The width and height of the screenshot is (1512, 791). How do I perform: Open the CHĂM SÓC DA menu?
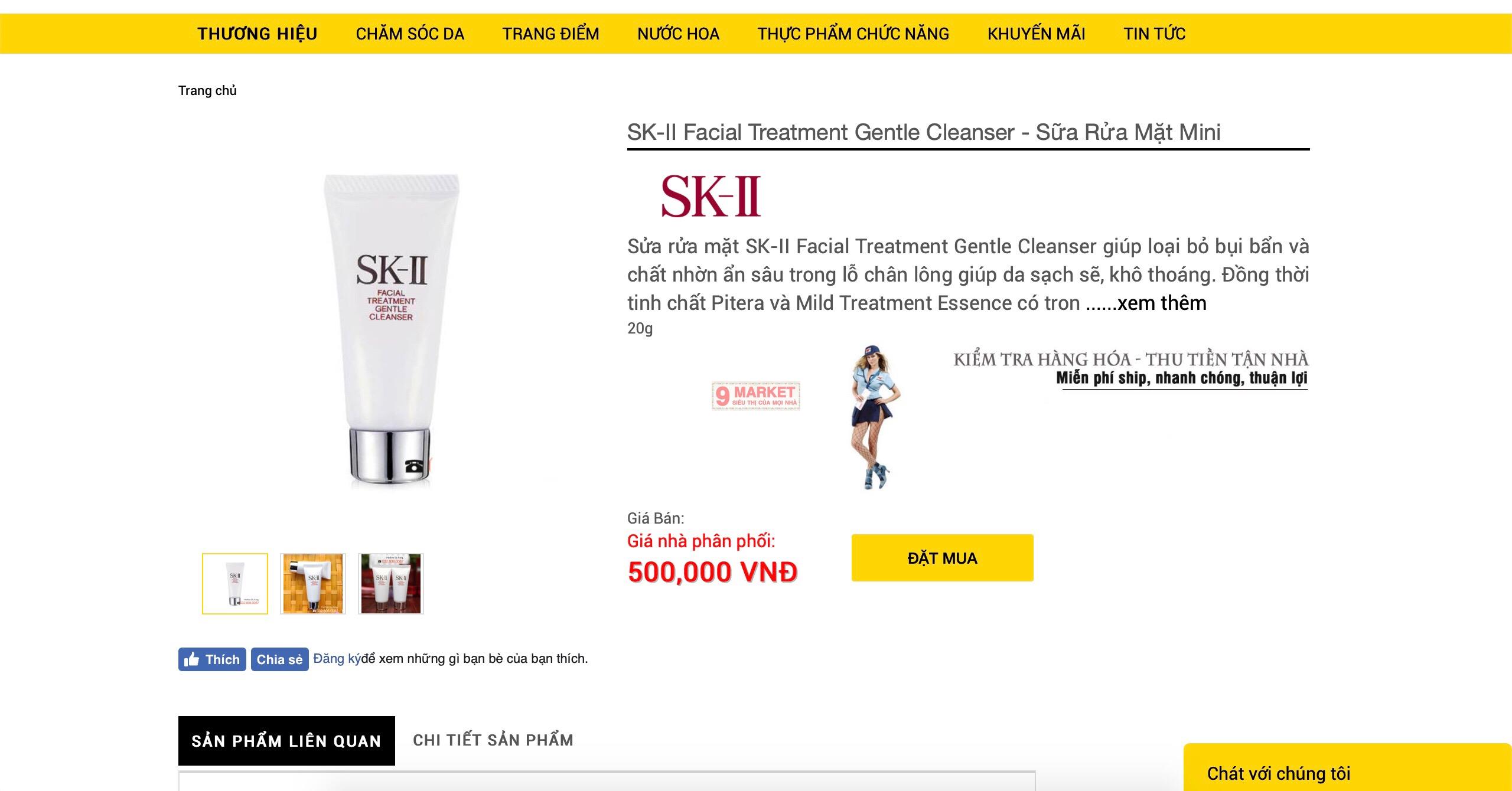point(410,34)
